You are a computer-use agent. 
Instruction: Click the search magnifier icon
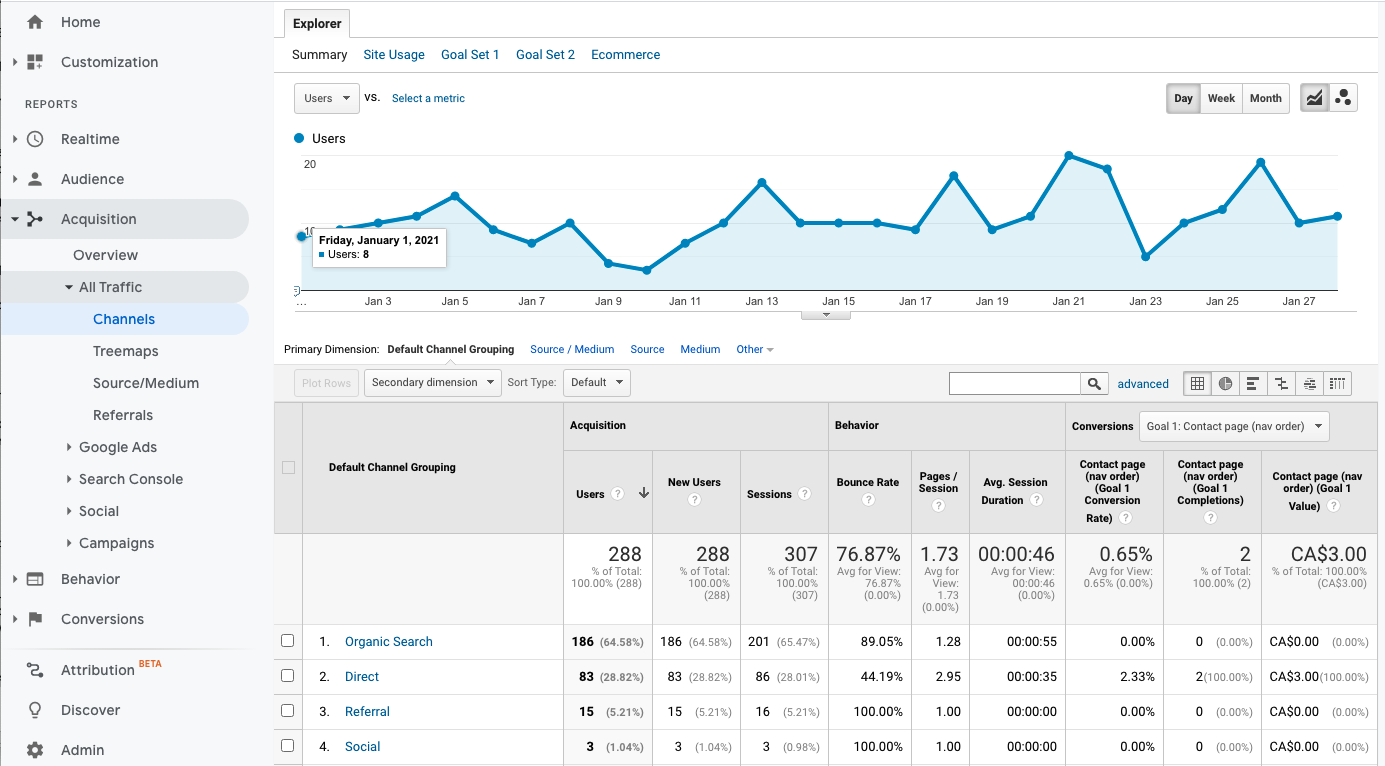click(x=1094, y=383)
